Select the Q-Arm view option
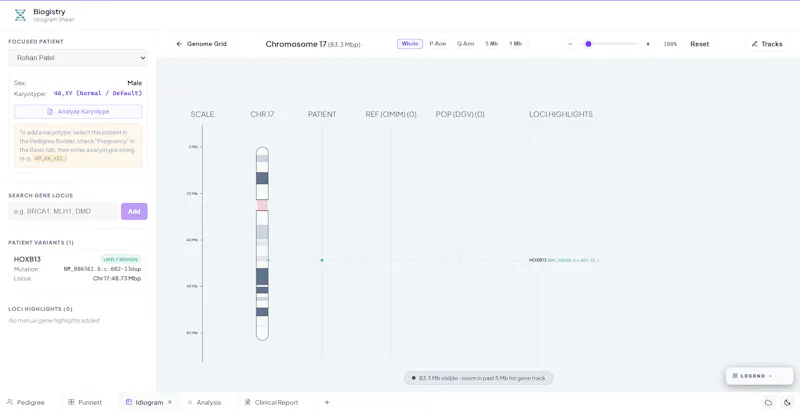 (x=465, y=44)
